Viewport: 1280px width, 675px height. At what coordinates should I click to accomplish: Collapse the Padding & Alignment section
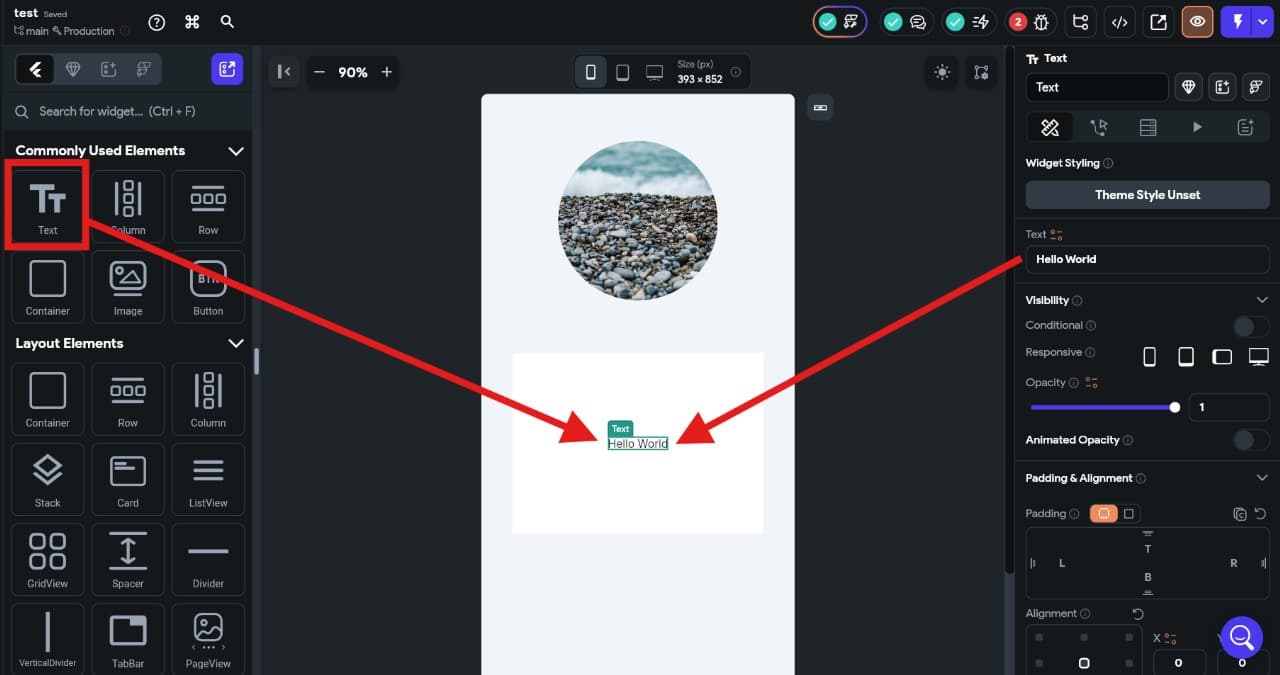(x=1262, y=477)
